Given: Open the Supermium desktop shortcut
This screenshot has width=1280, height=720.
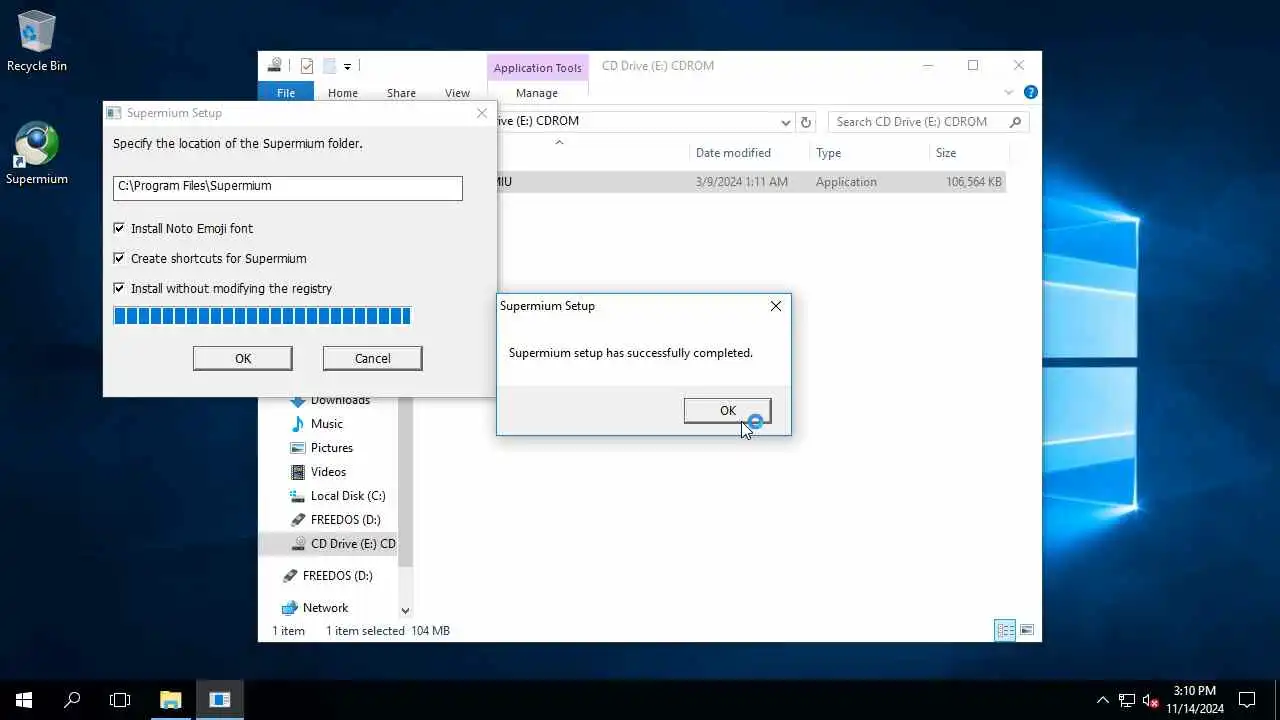Looking at the screenshot, I should (37, 153).
